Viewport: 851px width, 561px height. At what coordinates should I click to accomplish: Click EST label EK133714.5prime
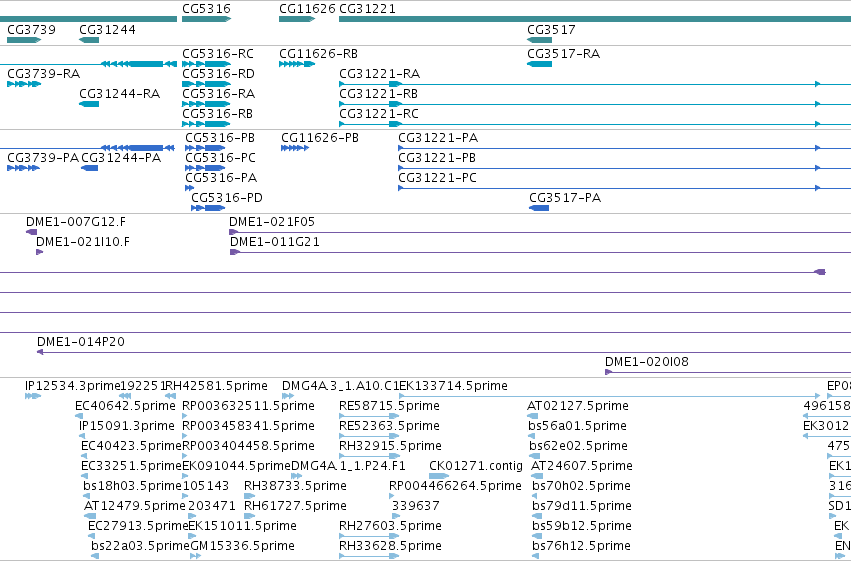point(453,386)
